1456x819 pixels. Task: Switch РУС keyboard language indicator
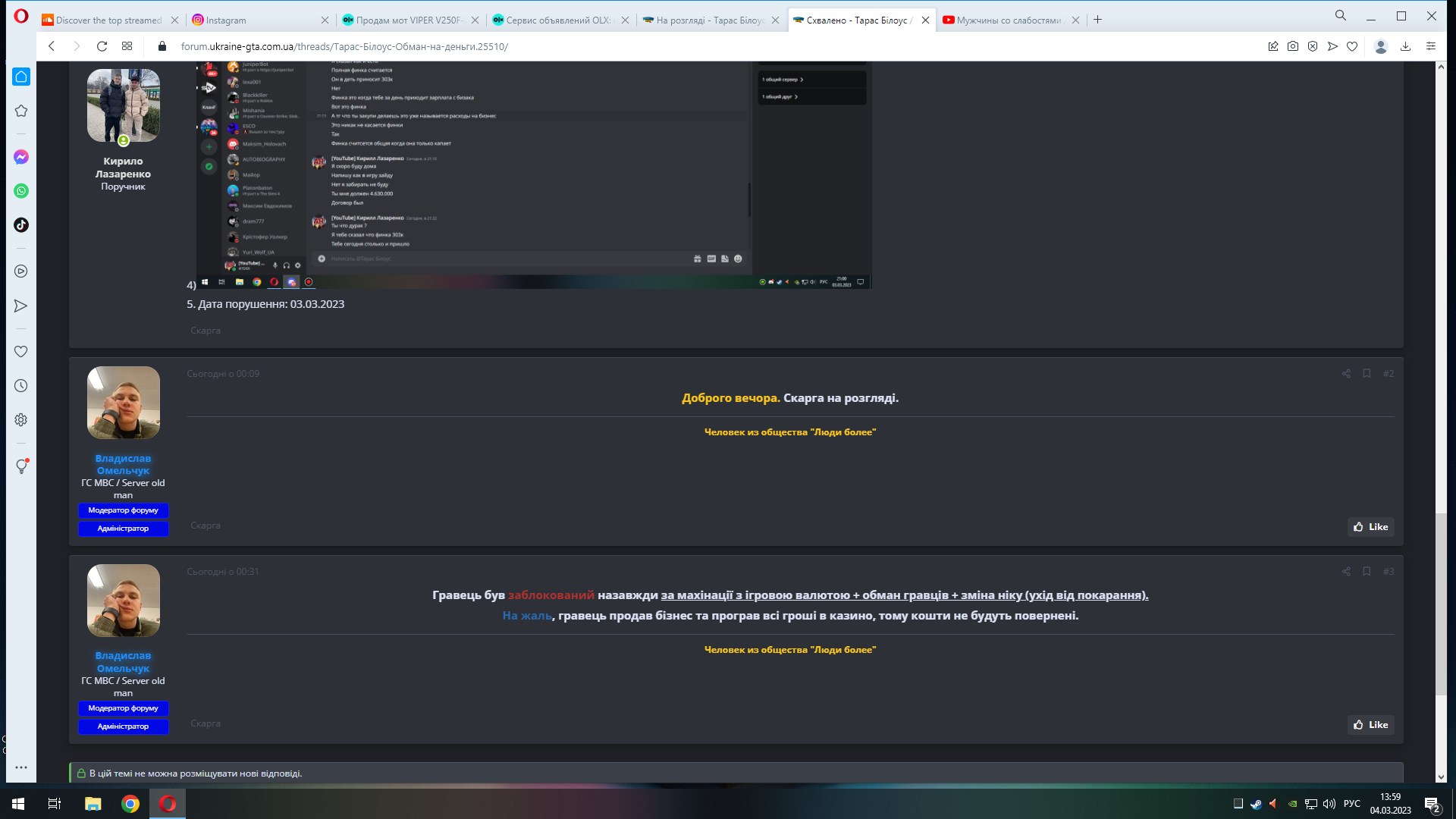pos(1351,804)
